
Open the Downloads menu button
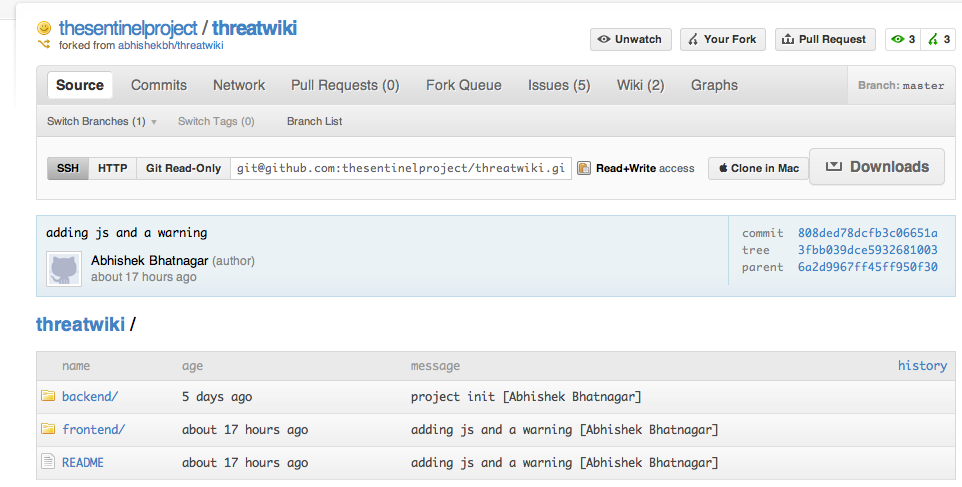click(x=876, y=167)
